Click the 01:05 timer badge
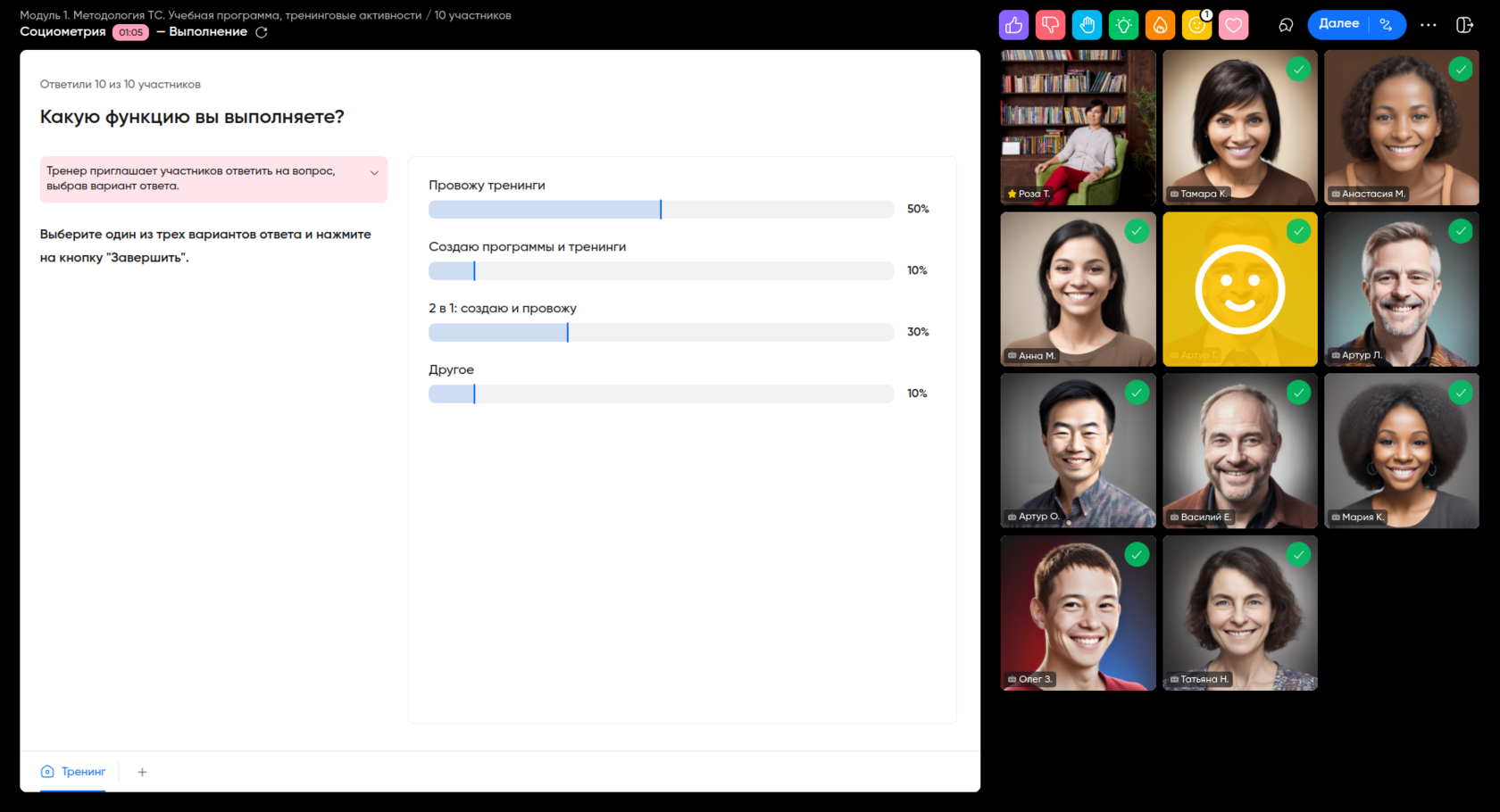 tap(130, 32)
